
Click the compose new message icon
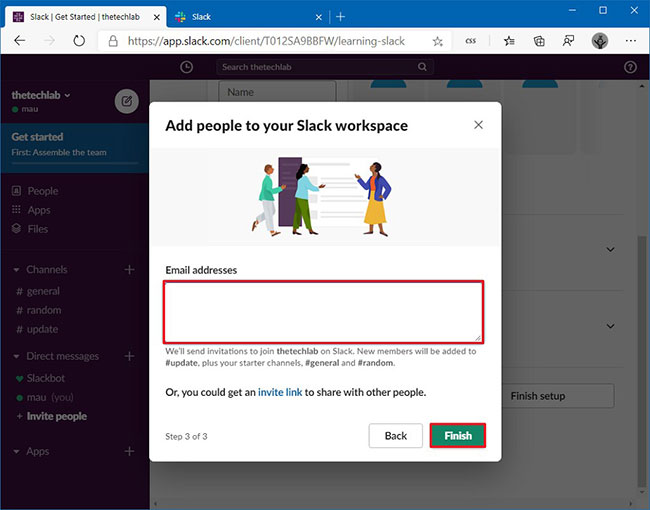[x=126, y=101]
